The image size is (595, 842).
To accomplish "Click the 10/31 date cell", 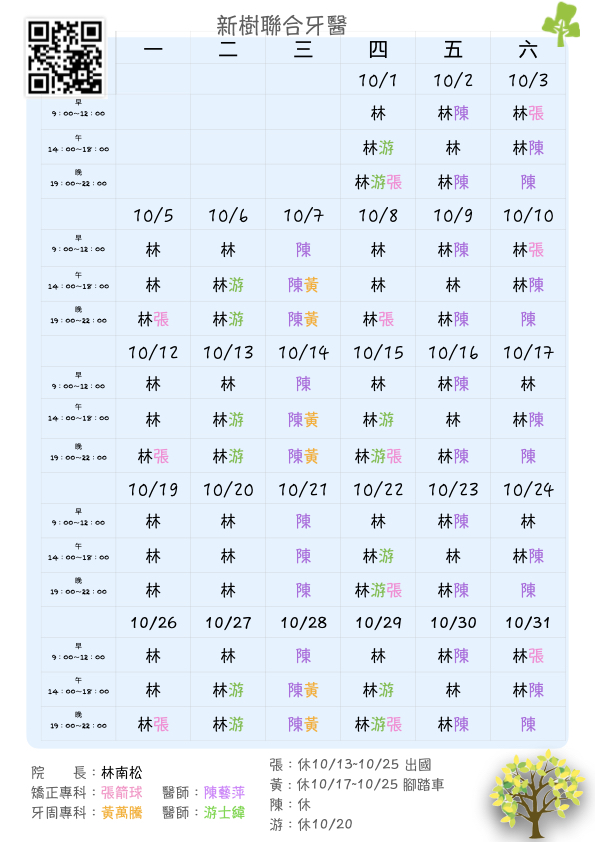I will tap(528, 623).
